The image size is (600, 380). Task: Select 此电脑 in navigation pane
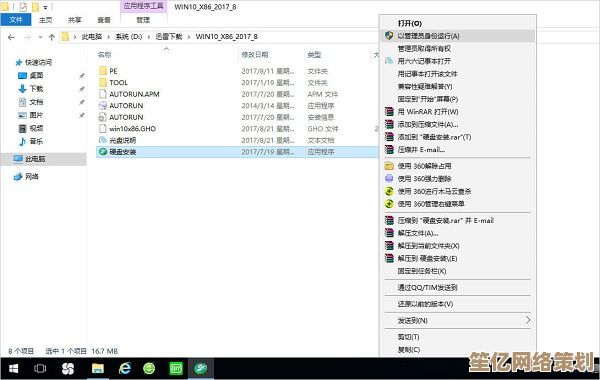pyautogui.click(x=35, y=158)
